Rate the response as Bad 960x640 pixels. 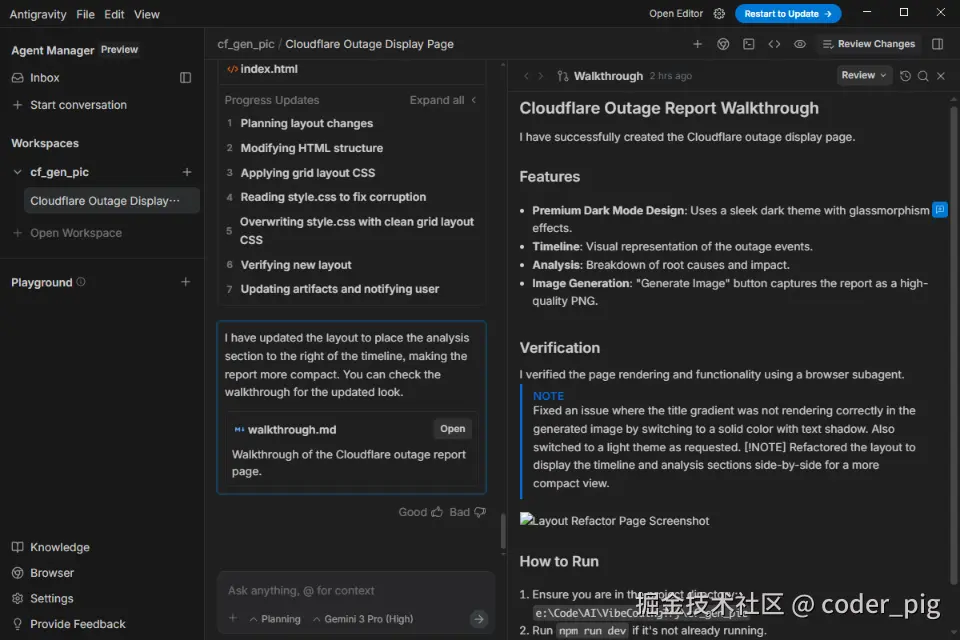(x=467, y=512)
